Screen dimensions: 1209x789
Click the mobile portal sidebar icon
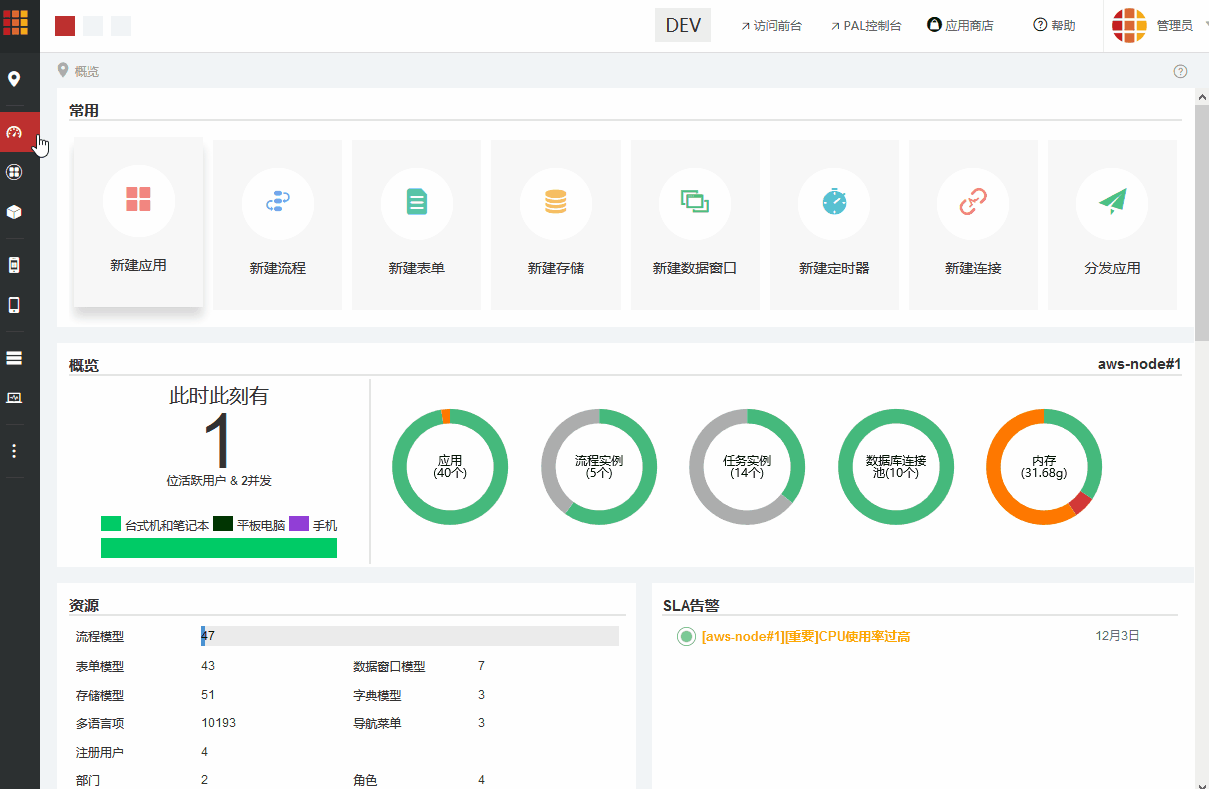point(14,265)
